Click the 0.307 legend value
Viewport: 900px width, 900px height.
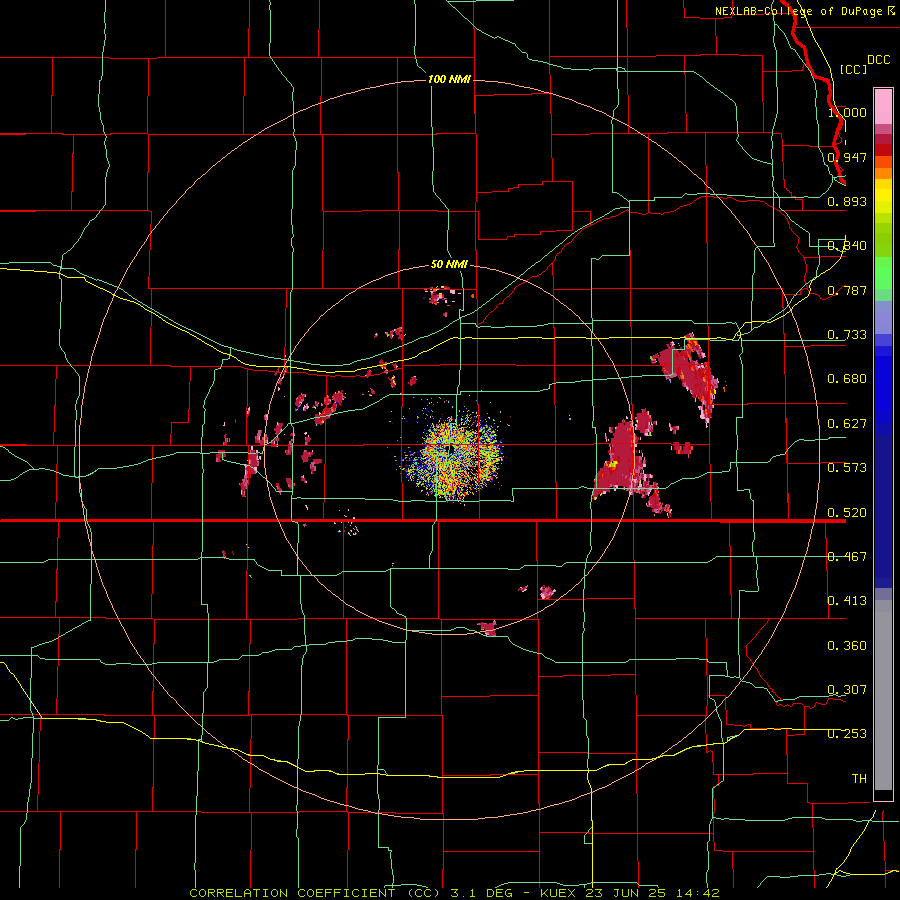coord(847,690)
